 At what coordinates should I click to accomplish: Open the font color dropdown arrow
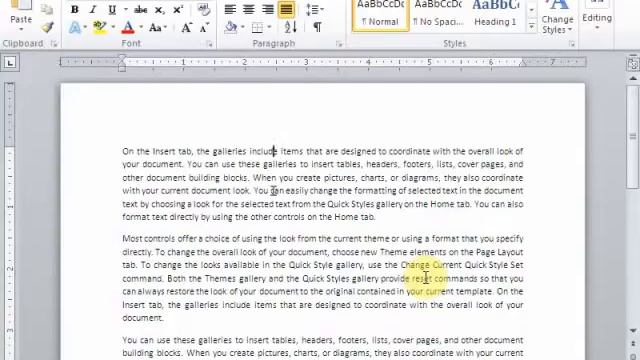click(x=141, y=28)
